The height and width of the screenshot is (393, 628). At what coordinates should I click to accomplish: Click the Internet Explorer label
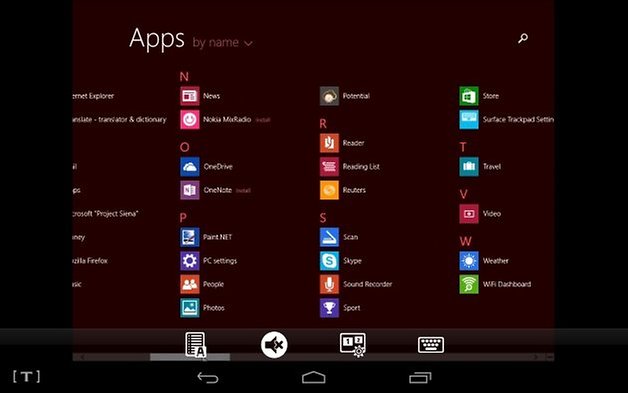coord(93,96)
